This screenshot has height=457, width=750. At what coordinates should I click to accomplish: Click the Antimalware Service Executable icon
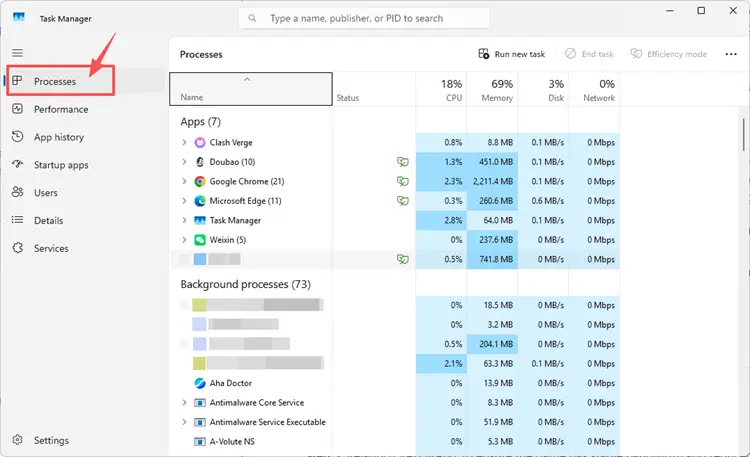click(x=200, y=422)
